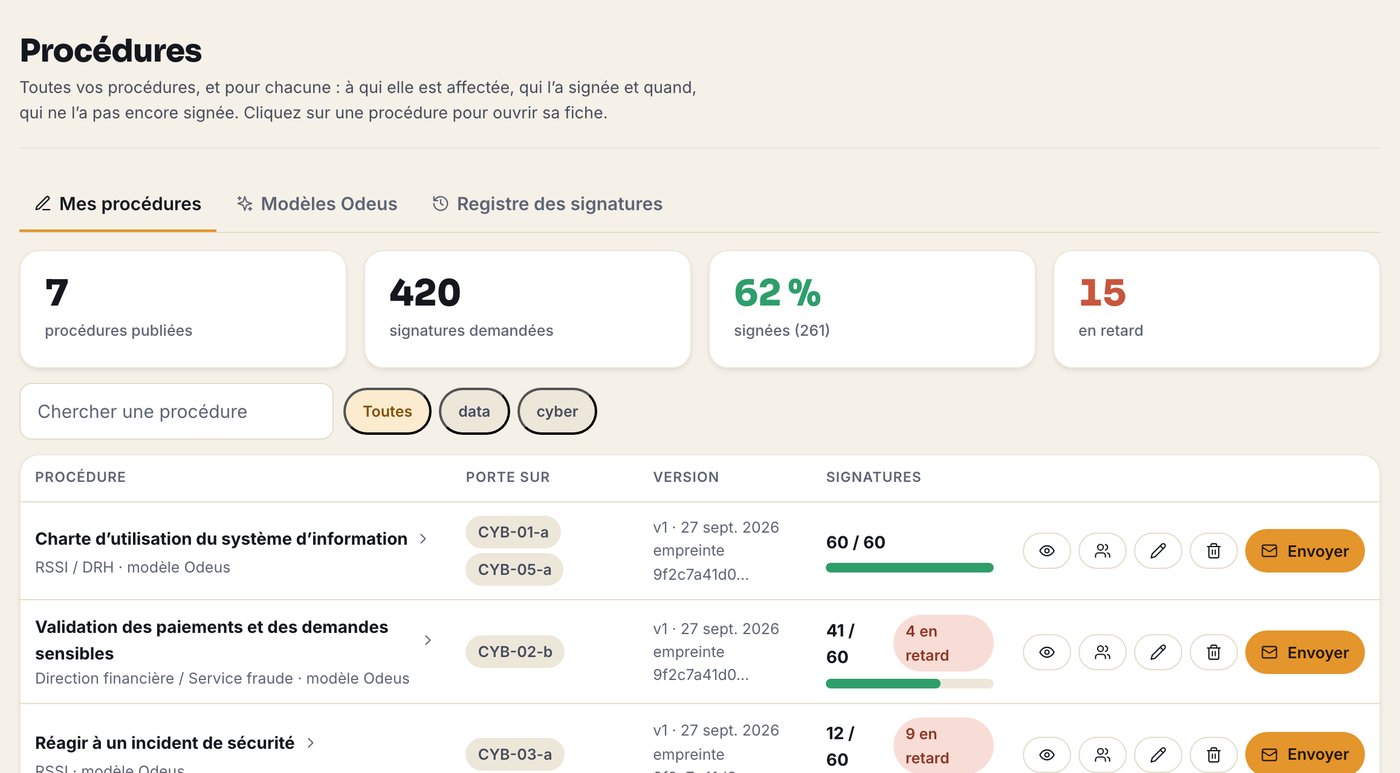
Task: Click the 41 / 60 signature progress bar
Action: coord(910,684)
